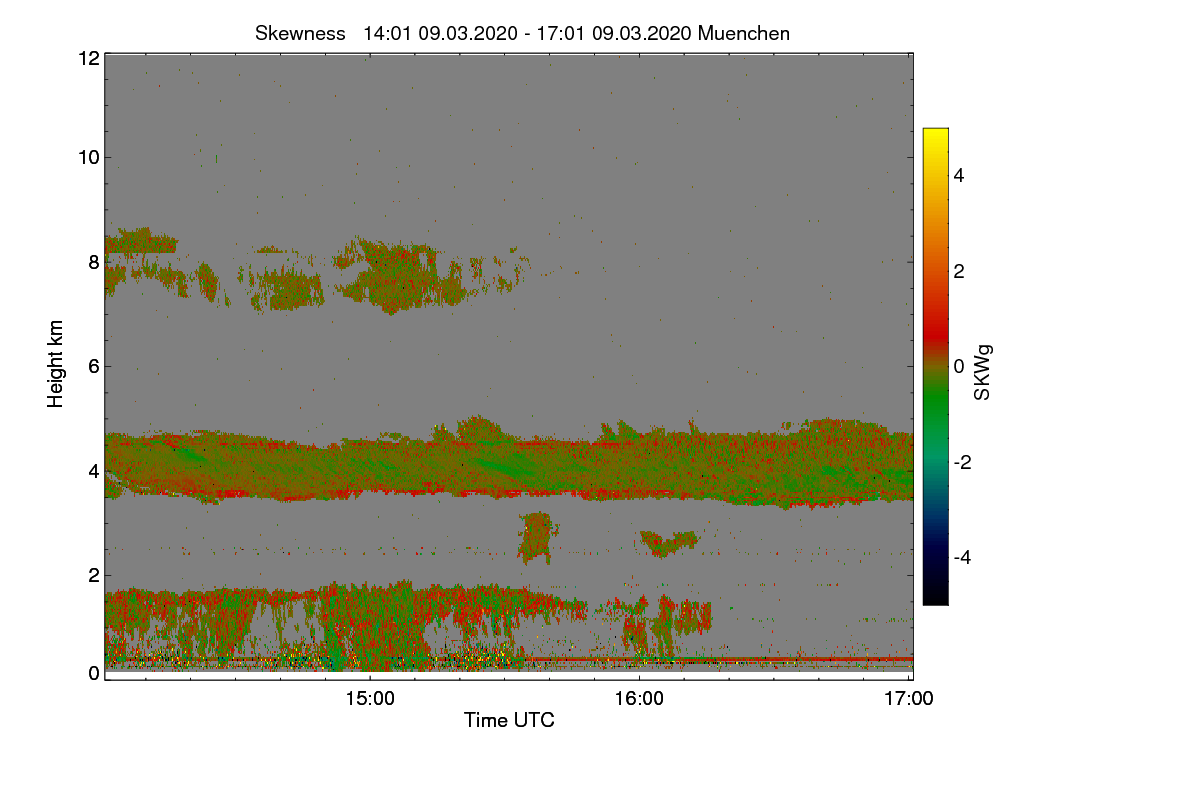Image resolution: width=1200 pixels, height=800 pixels.
Task: Click the height axis label '8'
Action: [94, 262]
